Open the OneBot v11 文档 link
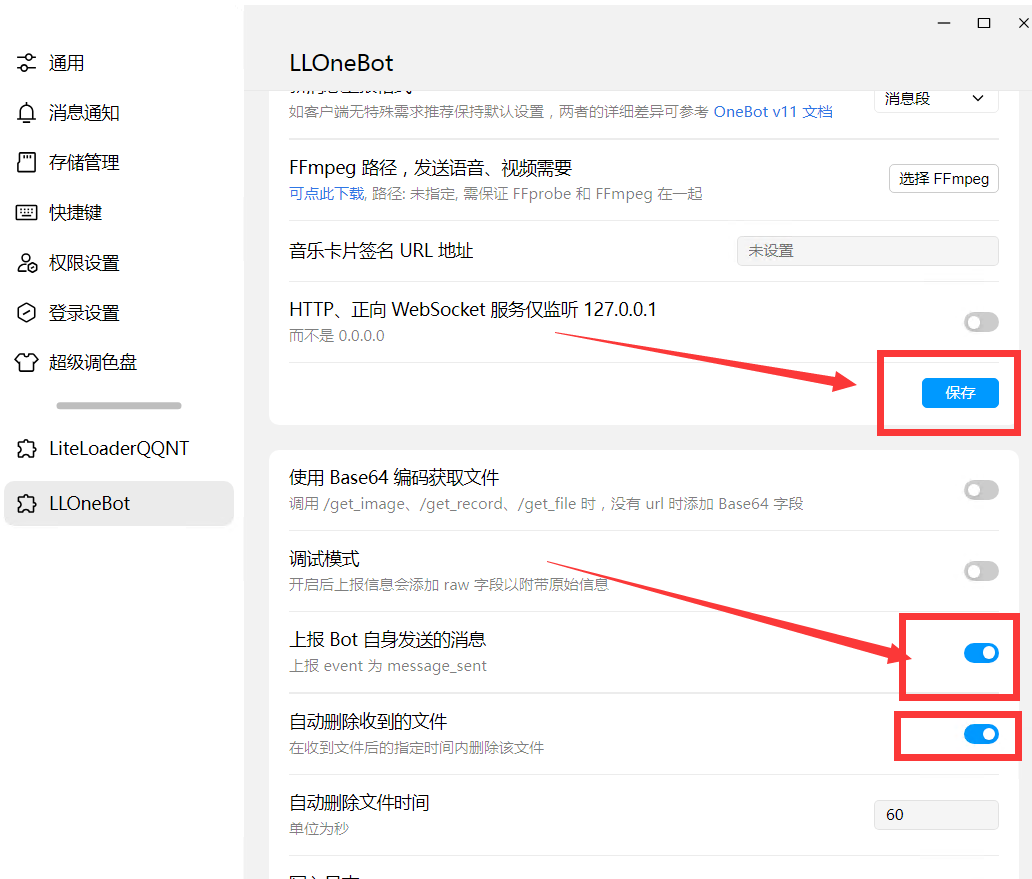1032x879 pixels. tap(772, 112)
